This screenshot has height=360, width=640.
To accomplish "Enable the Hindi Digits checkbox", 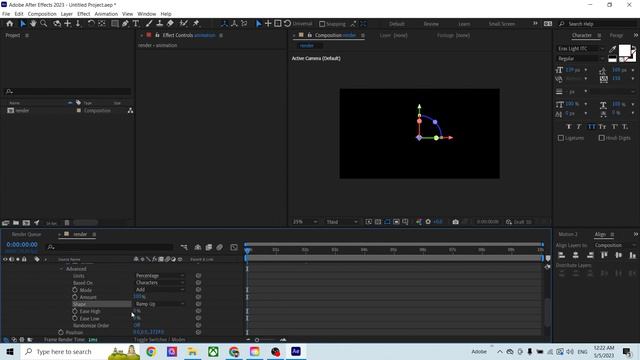I will click(602, 138).
